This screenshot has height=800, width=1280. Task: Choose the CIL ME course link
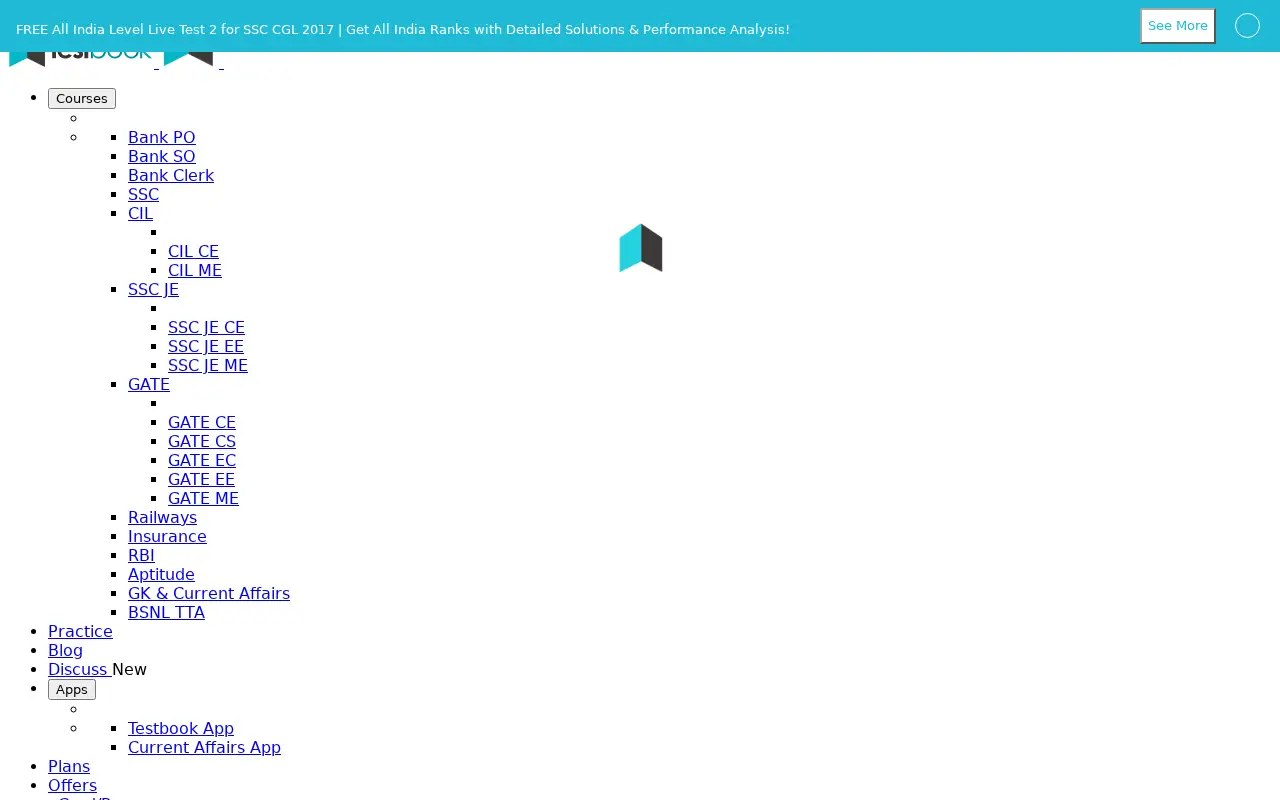click(195, 270)
